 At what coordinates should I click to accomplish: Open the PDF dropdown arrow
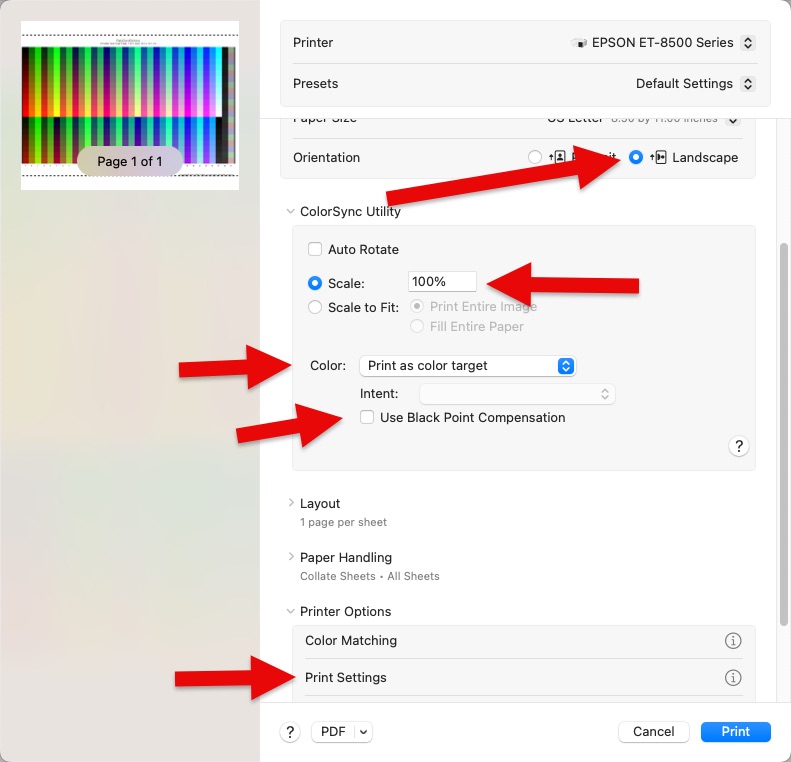point(363,732)
